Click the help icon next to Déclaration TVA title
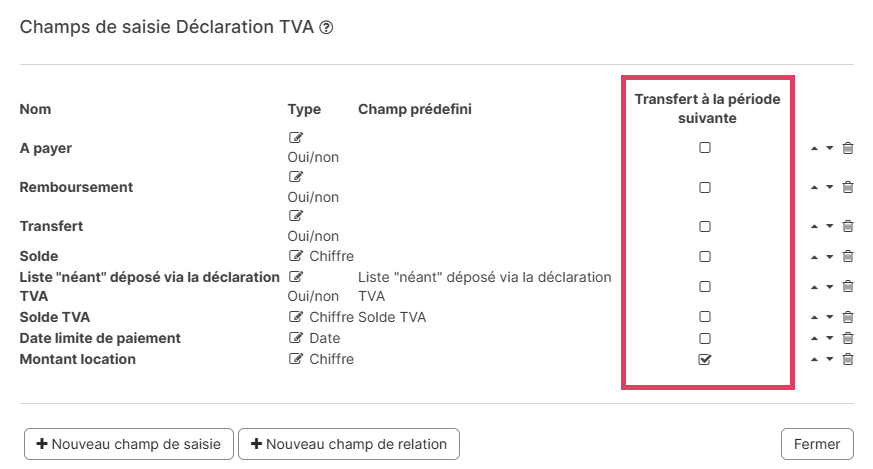Screen dimensions: 873x469 tap(326, 28)
